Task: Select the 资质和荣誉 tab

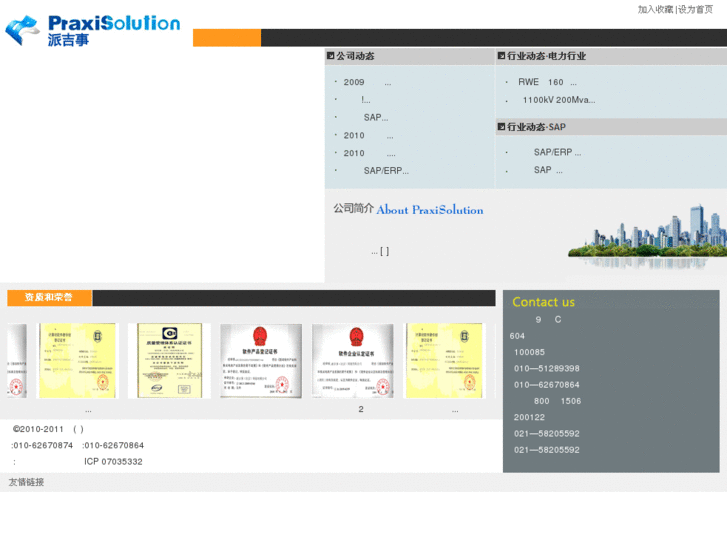Action: point(49,297)
